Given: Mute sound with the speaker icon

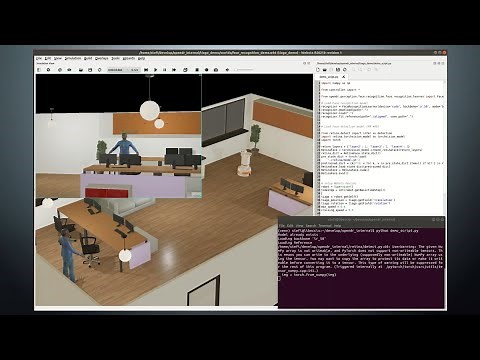Looking at the screenshot, I should (x=227, y=70).
